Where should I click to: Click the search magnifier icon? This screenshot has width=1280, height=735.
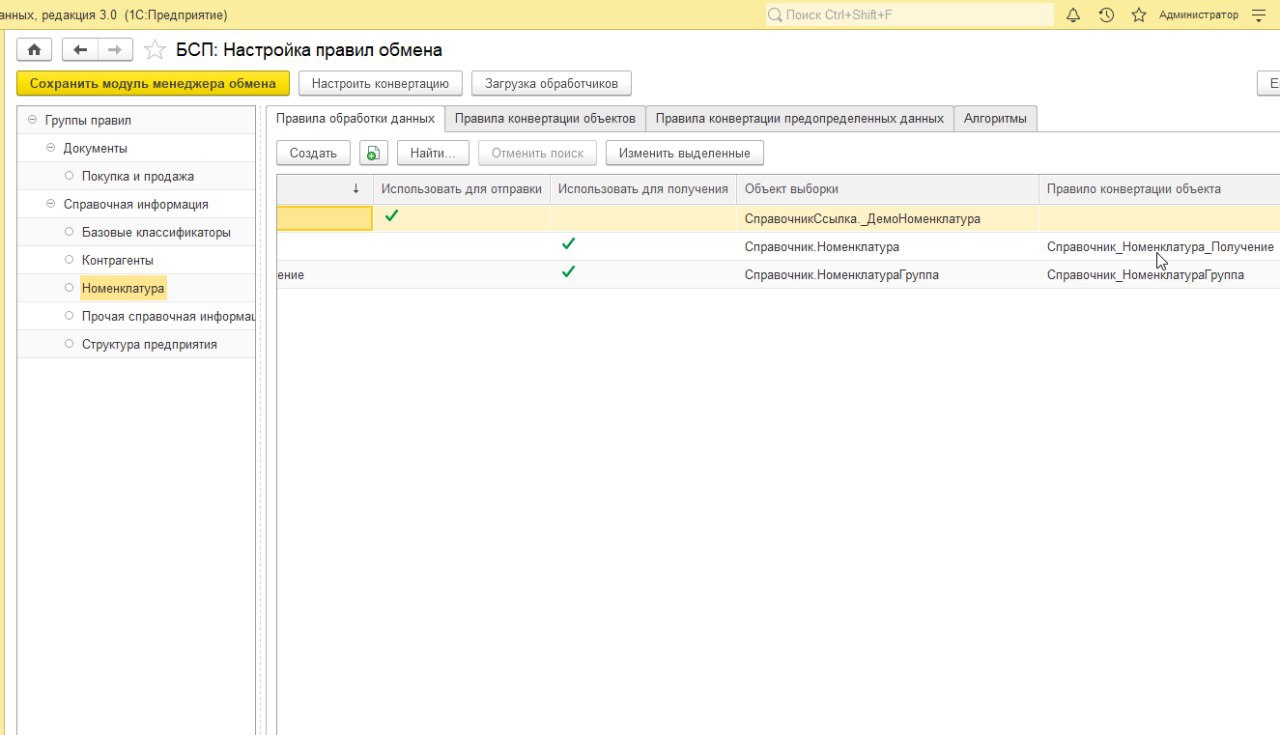click(775, 15)
